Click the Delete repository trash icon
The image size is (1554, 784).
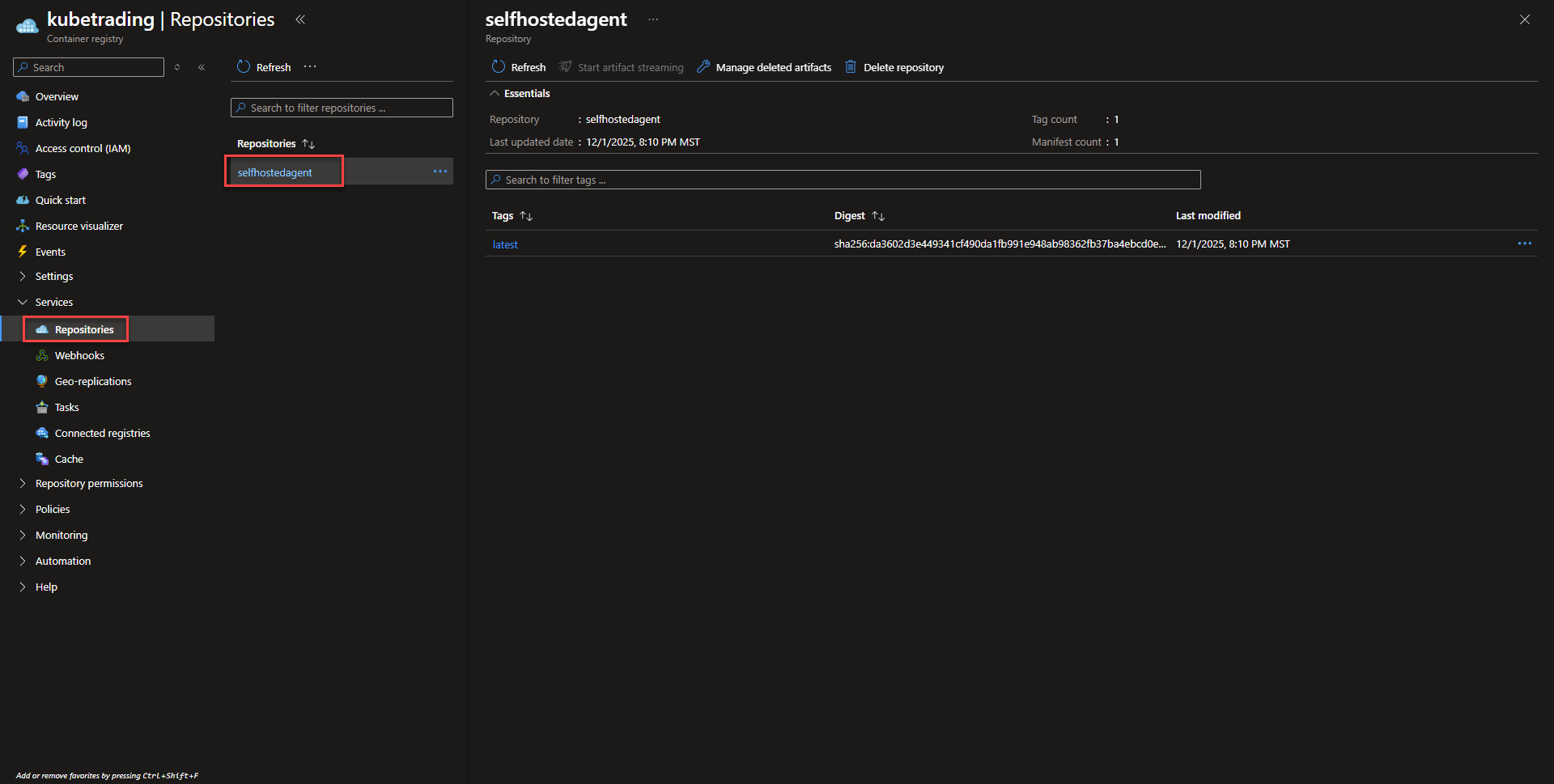click(851, 67)
